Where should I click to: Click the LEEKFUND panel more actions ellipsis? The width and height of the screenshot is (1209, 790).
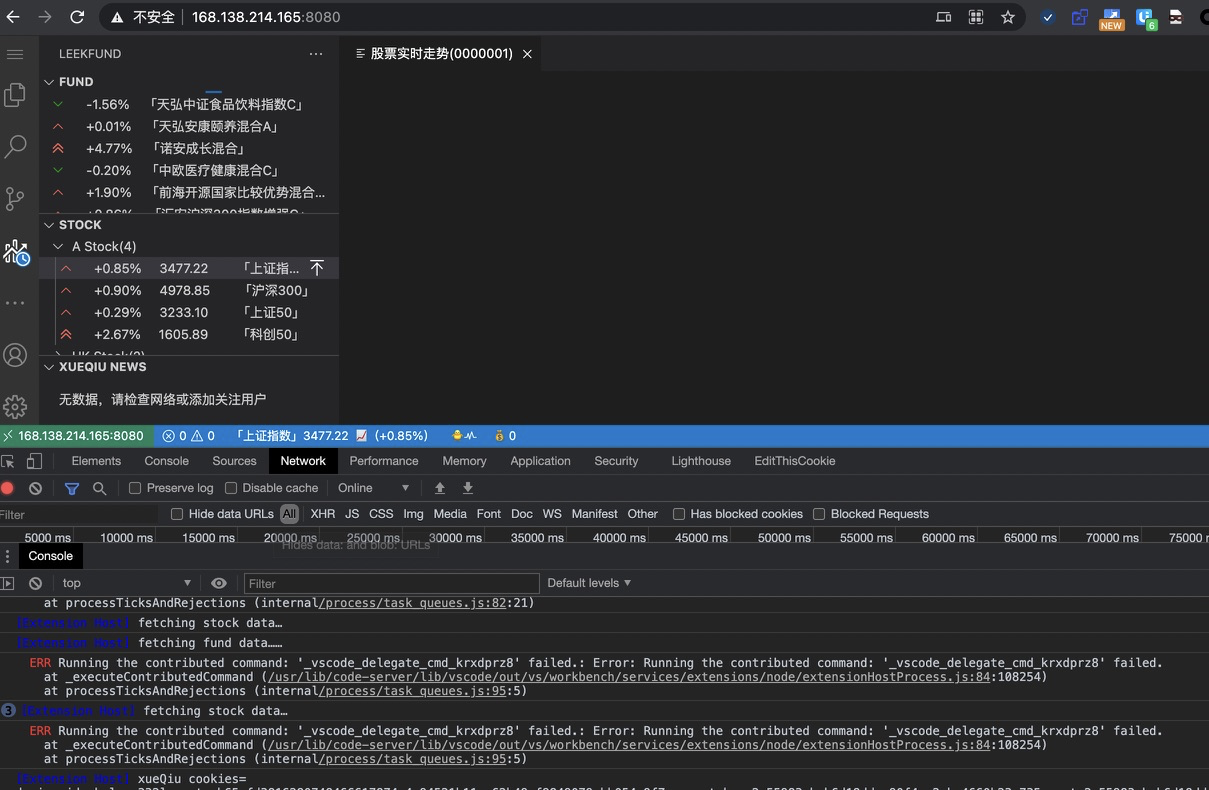click(316, 54)
